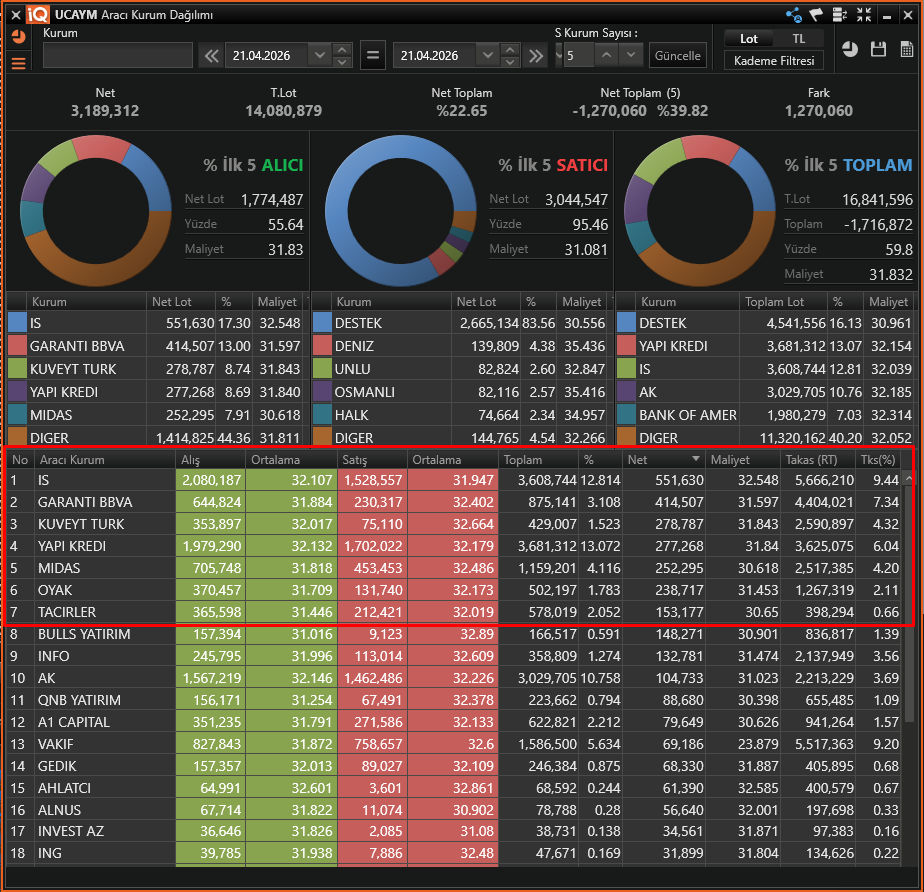Decrease start date with the down arrow
The width and height of the screenshot is (924, 892).
(x=342, y=62)
